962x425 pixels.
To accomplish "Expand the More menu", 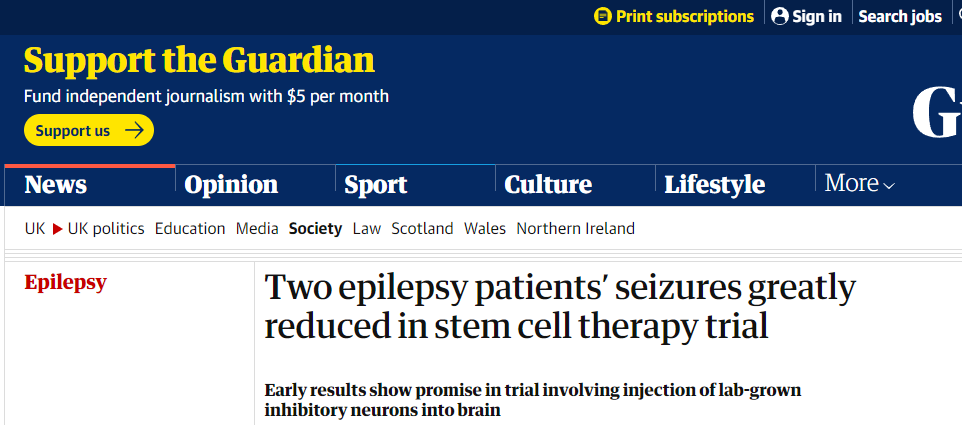I will 859,184.
